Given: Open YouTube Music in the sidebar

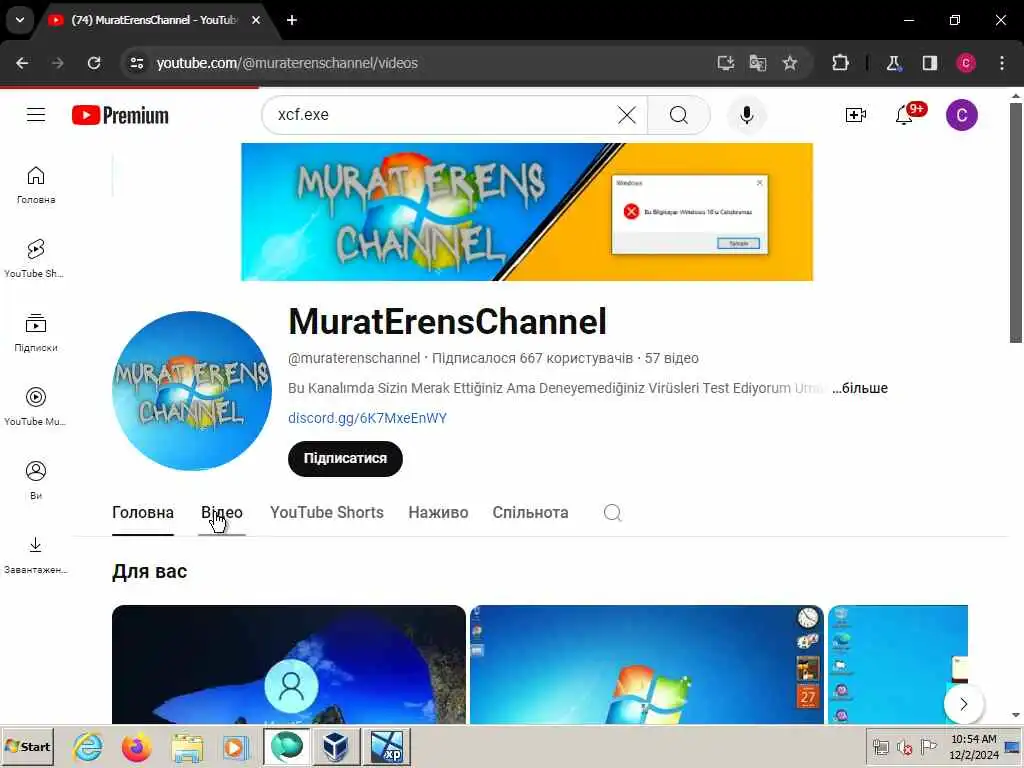Looking at the screenshot, I should [x=36, y=406].
